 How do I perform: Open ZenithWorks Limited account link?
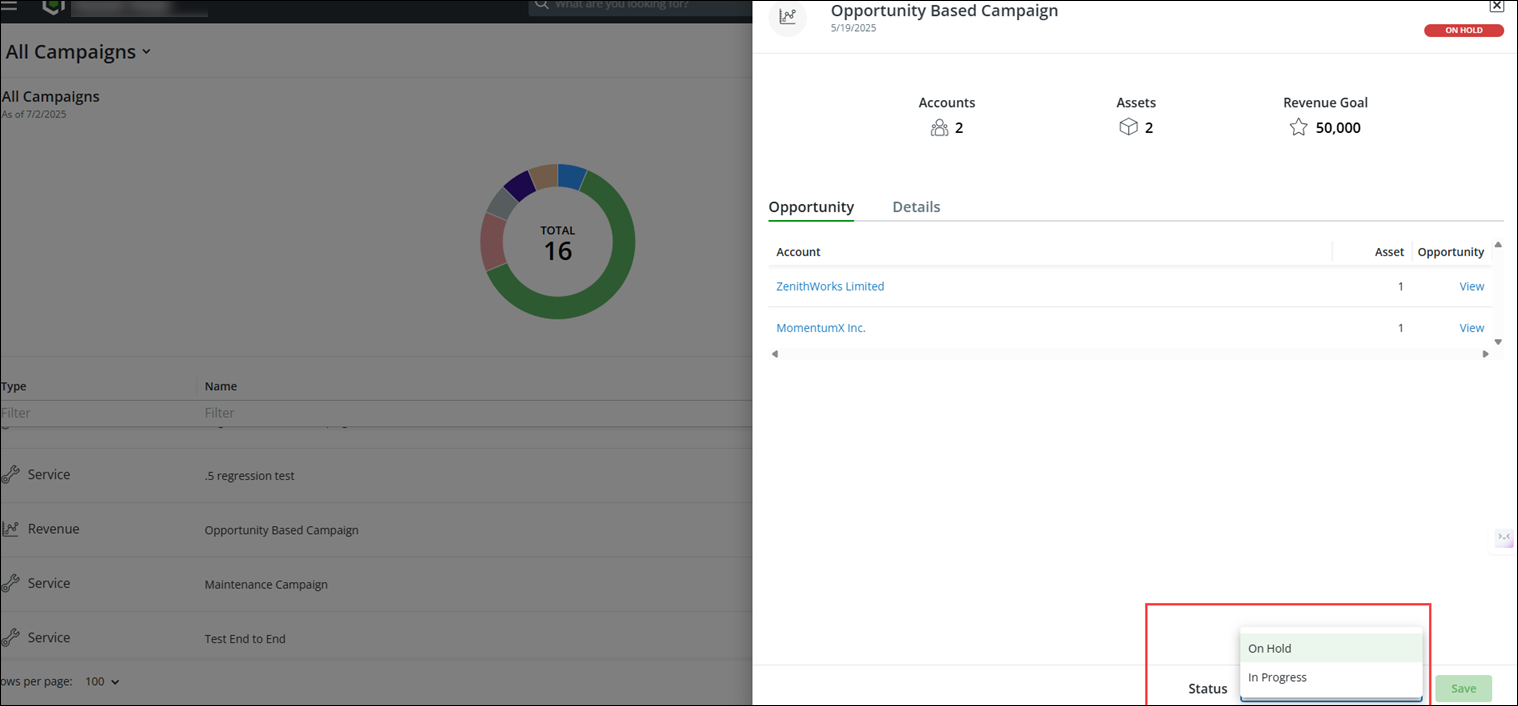(x=830, y=286)
